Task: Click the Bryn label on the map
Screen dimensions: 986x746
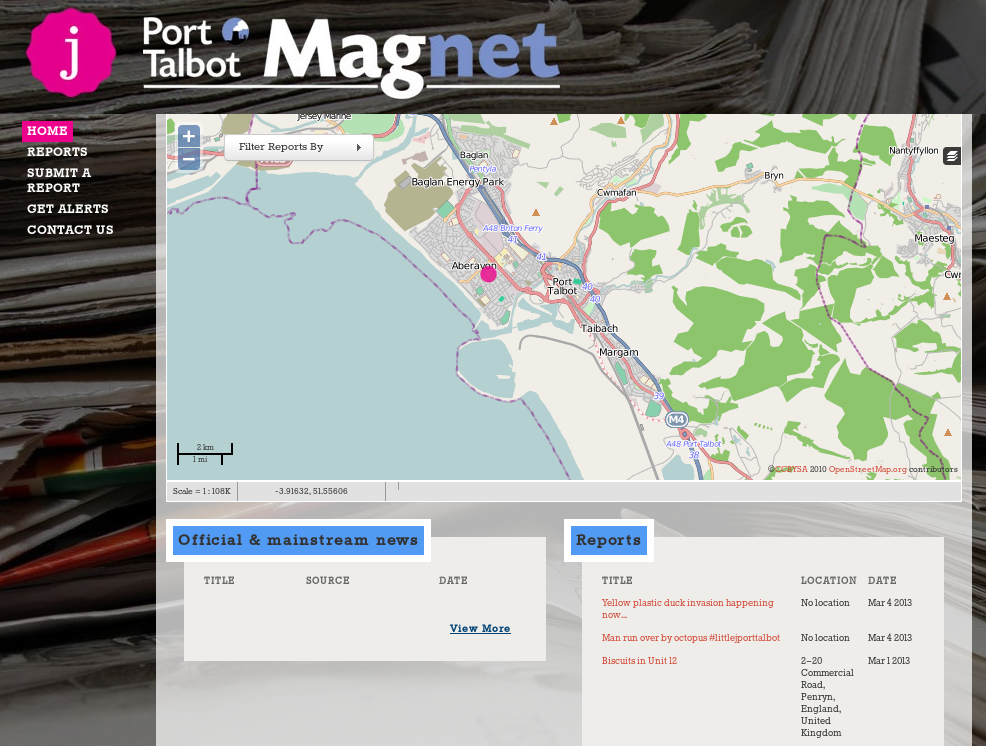Action: coord(773,175)
